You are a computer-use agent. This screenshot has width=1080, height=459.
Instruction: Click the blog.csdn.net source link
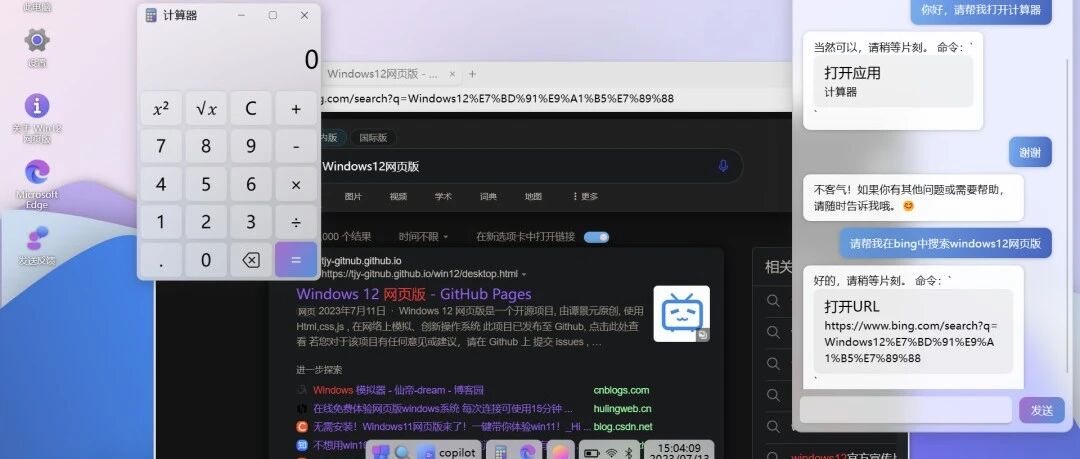click(x=623, y=427)
